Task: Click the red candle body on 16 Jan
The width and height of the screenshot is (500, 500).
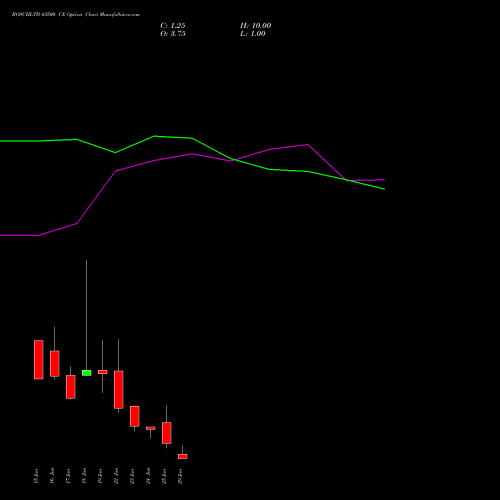Action: [55, 364]
